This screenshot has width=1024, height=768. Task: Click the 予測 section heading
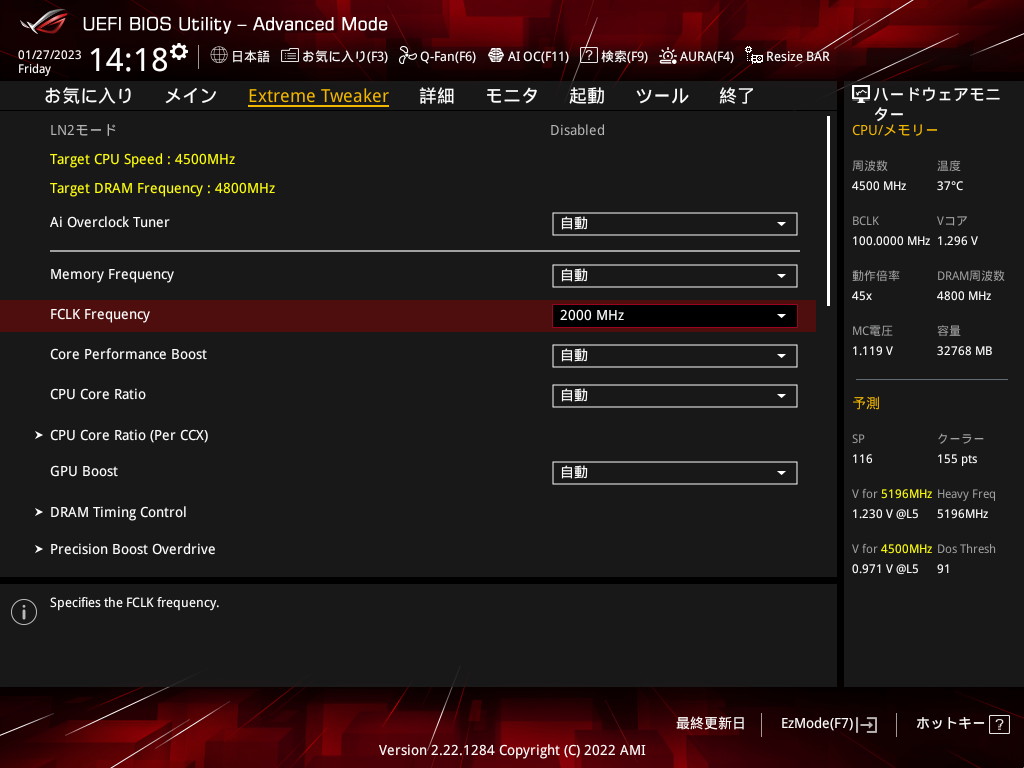(866, 403)
